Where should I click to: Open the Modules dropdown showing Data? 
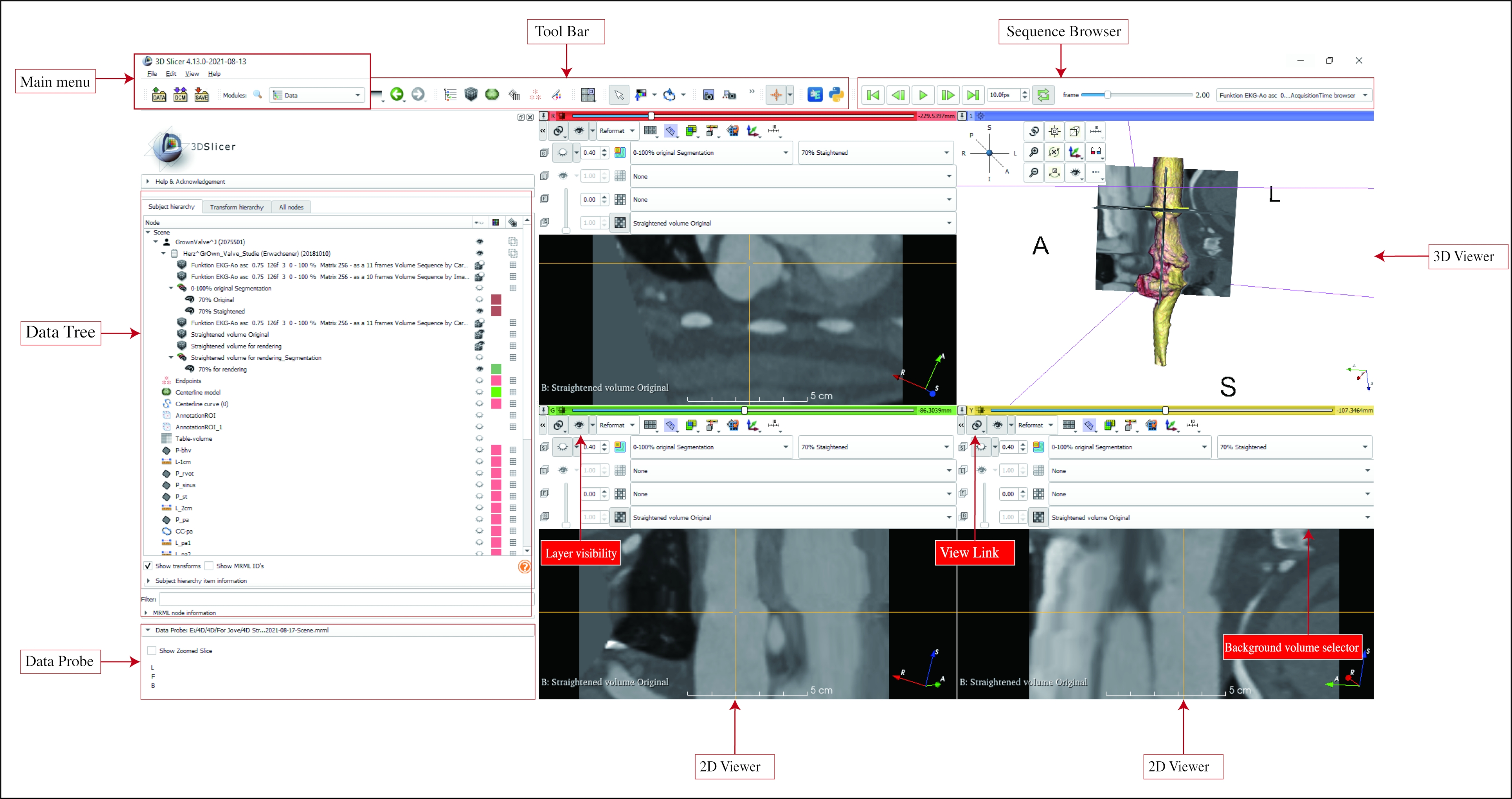click(x=317, y=95)
